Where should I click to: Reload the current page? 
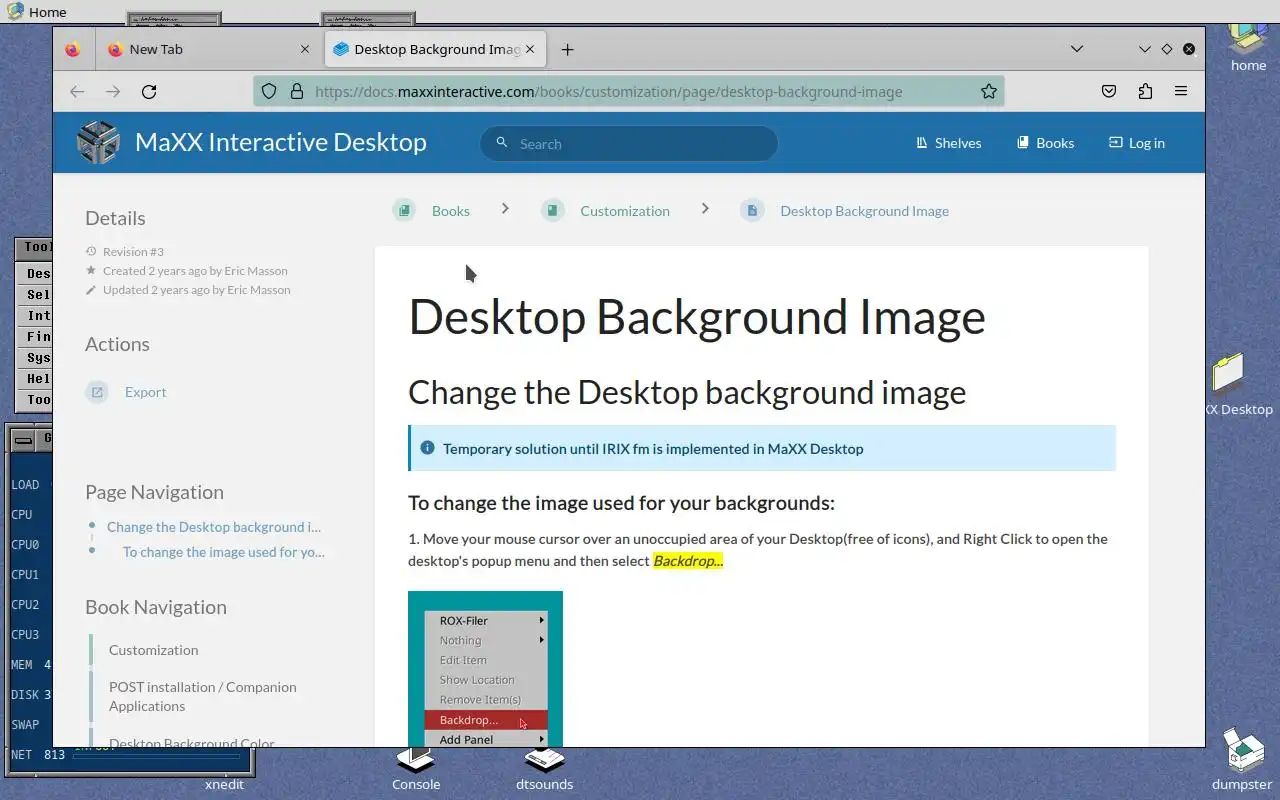coord(149,91)
